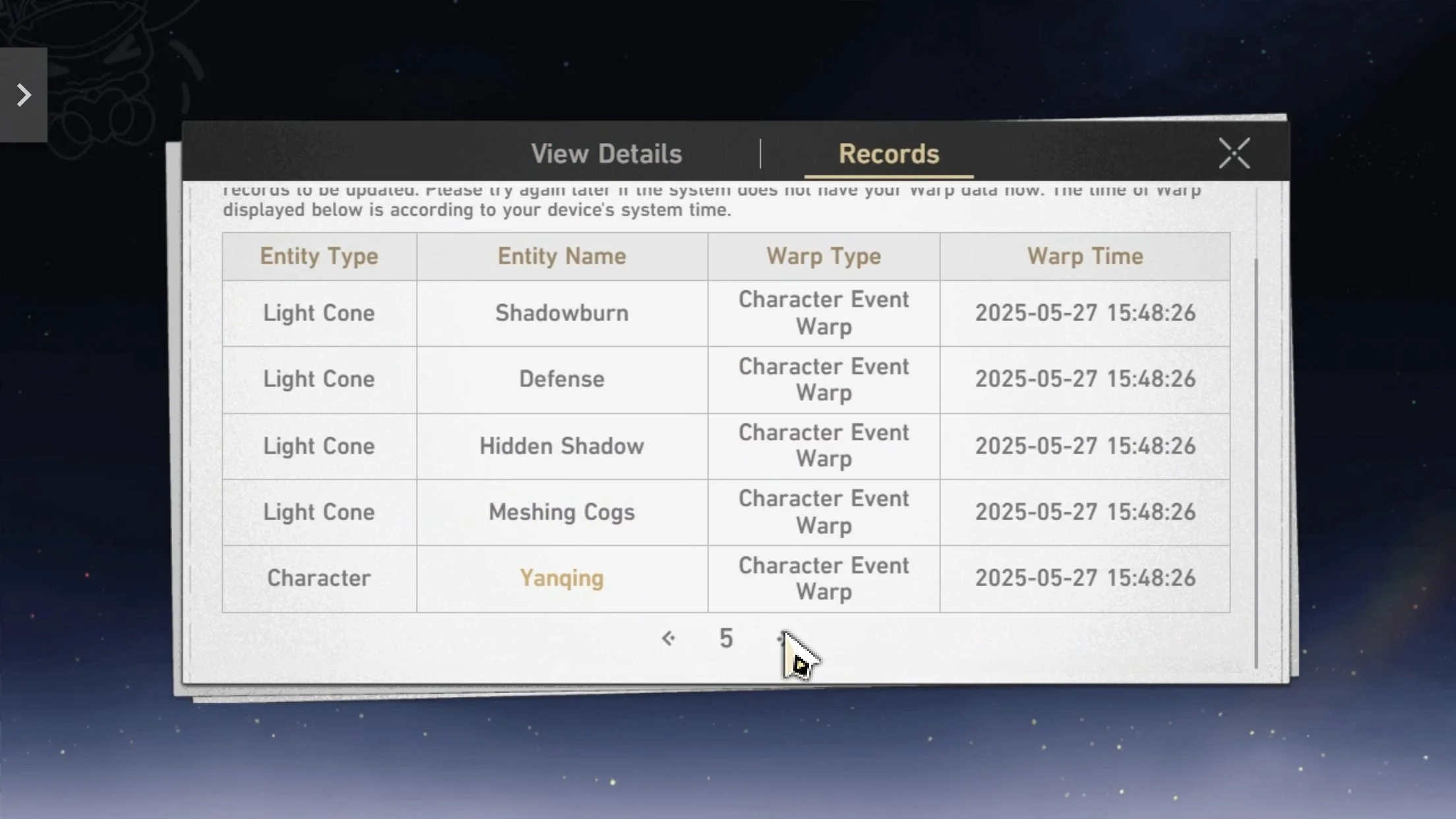Click the Warp Type column header

(823, 257)
